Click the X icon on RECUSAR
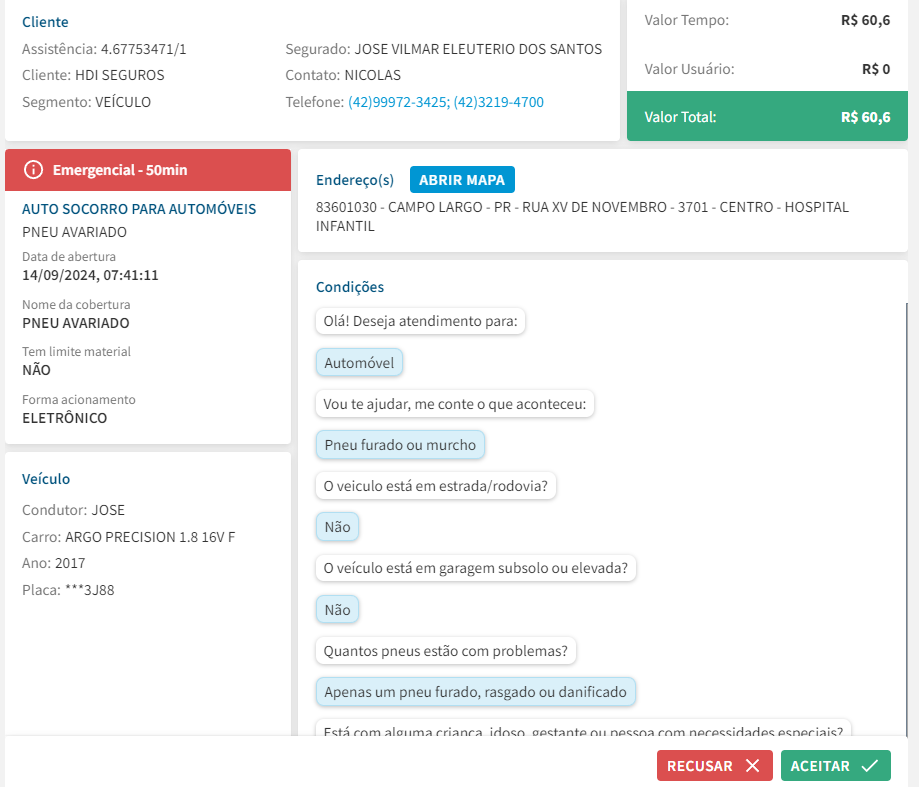The image size is (919, 787). click(752, 766)
